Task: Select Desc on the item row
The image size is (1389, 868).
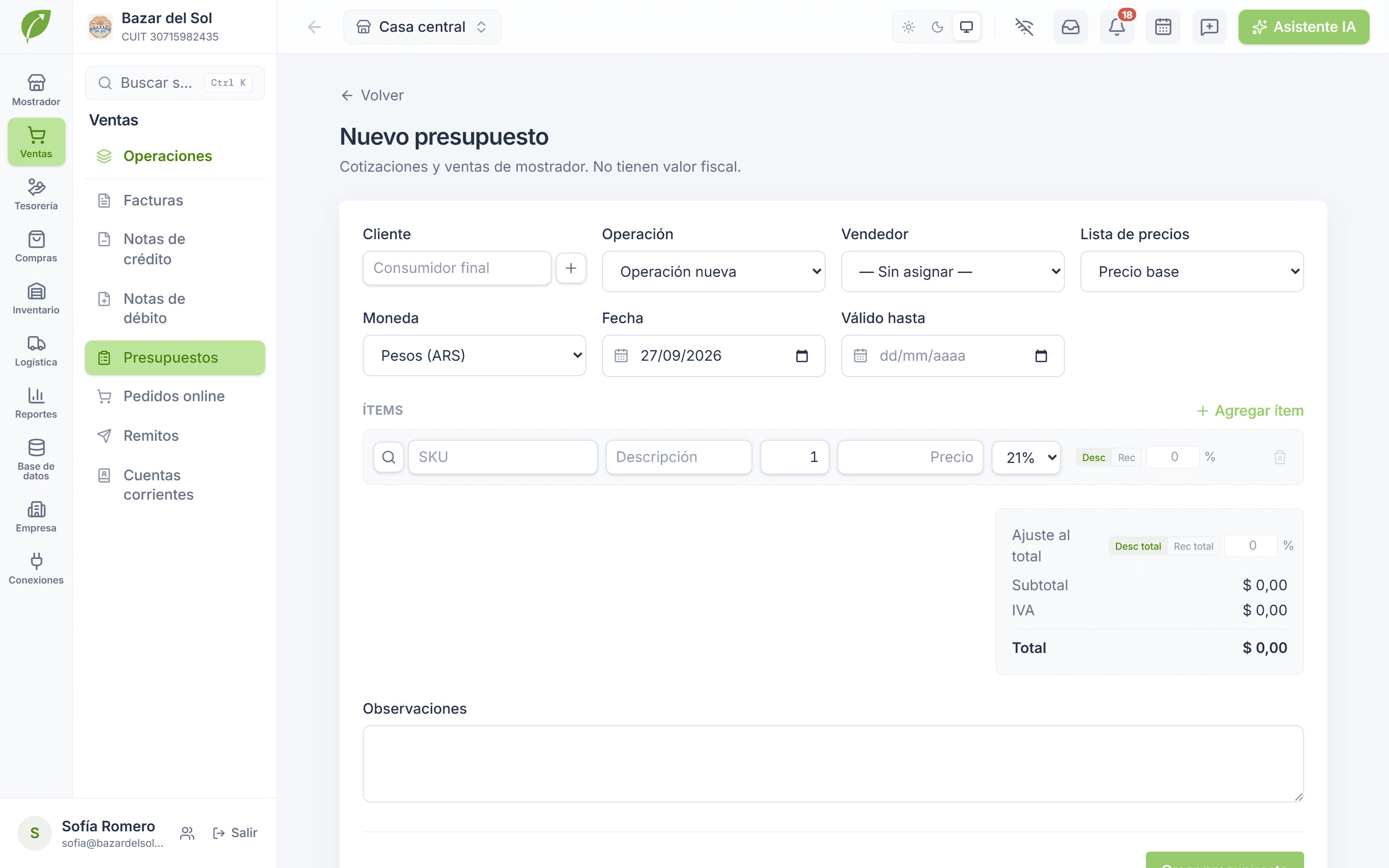Action: (x=1093, y=458)
